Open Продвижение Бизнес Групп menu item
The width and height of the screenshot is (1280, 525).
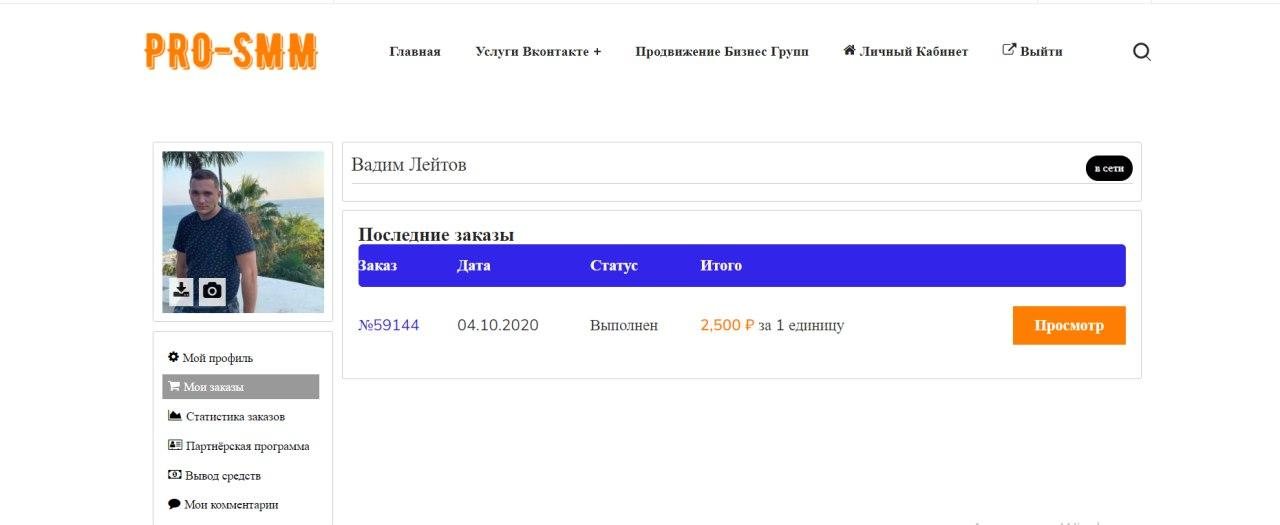[722, 52]
